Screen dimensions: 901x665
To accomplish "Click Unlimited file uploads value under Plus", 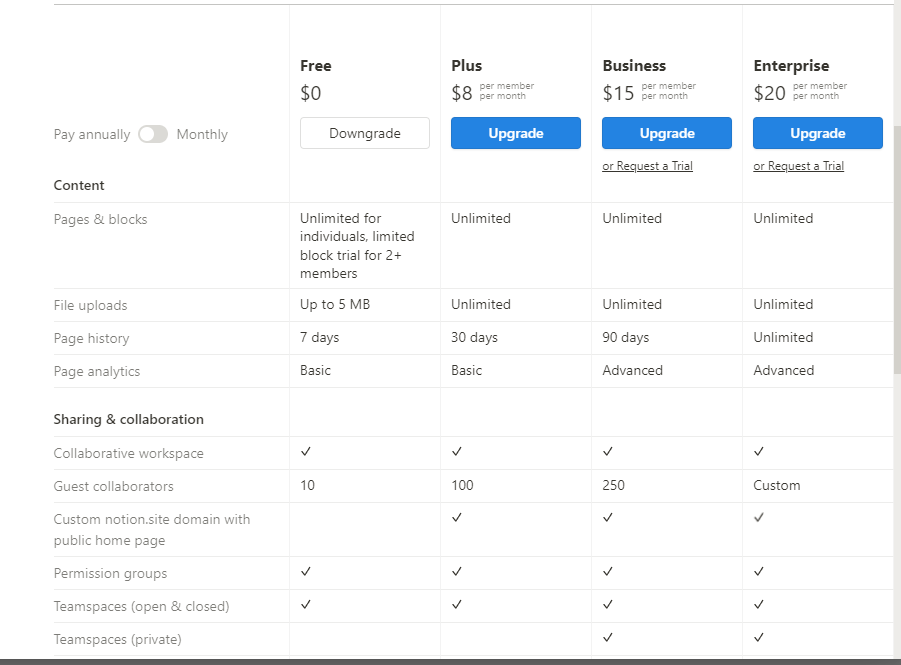I will 481,305.
